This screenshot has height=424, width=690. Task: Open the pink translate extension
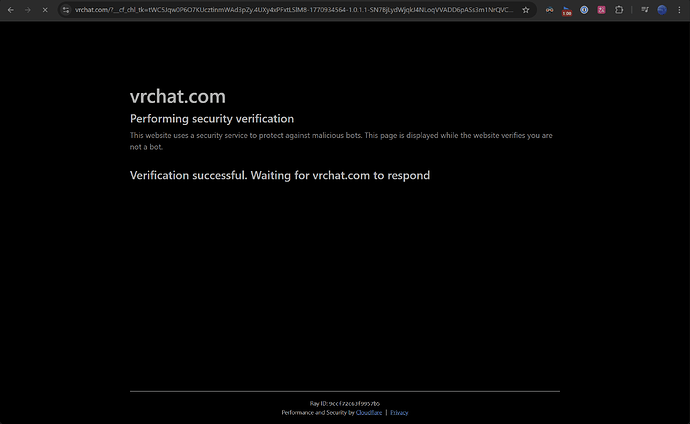[601, 10]
